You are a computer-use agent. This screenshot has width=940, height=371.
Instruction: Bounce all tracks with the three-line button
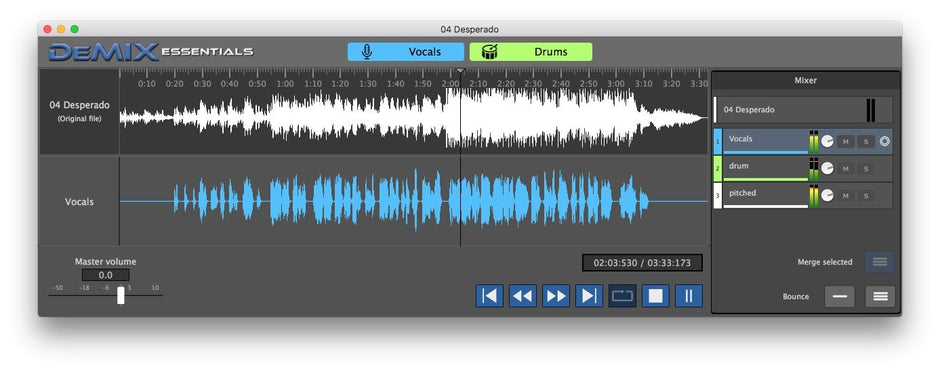click(880, 297)
